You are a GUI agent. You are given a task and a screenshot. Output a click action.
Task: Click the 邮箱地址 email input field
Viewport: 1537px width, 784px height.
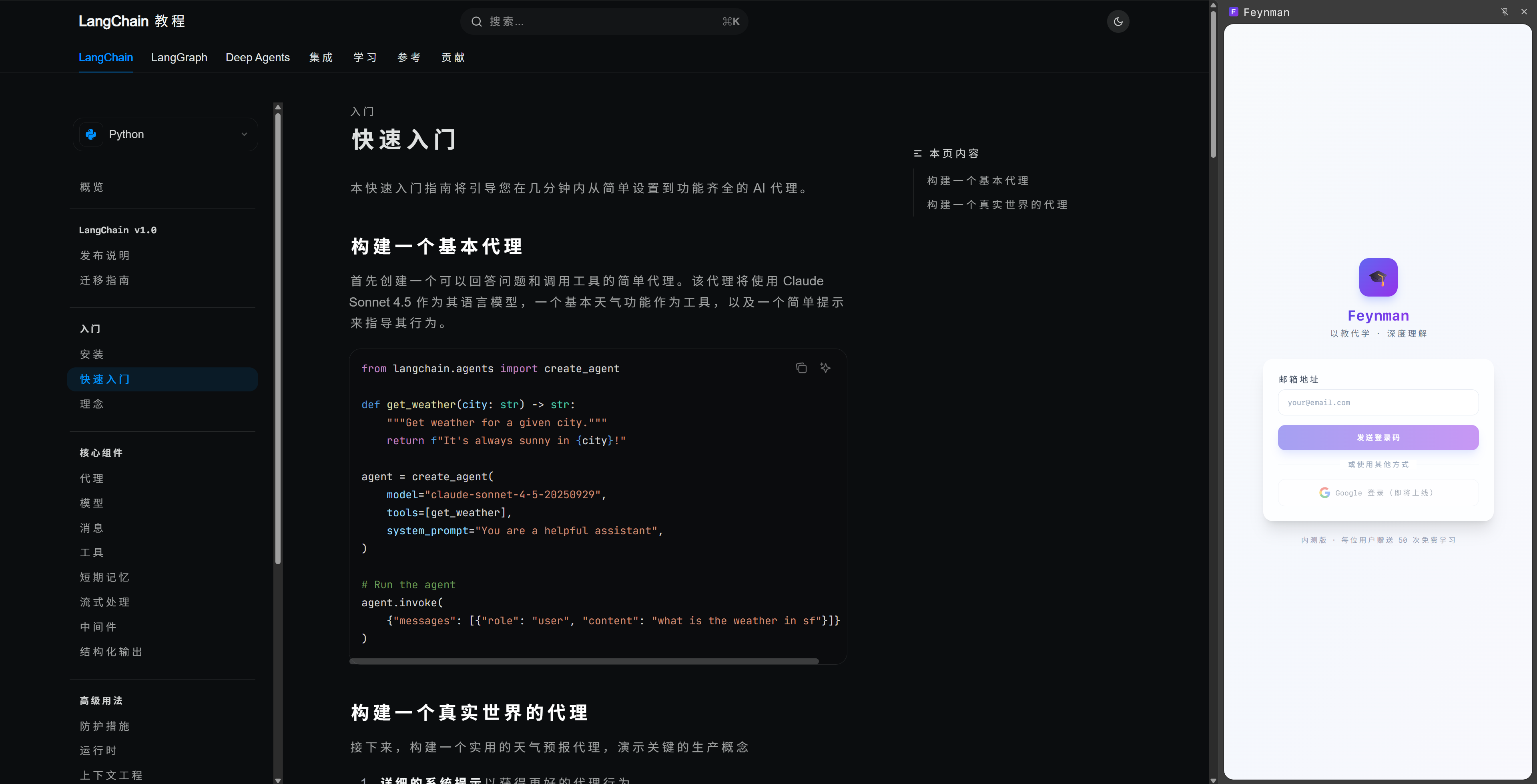point(1378,403)
